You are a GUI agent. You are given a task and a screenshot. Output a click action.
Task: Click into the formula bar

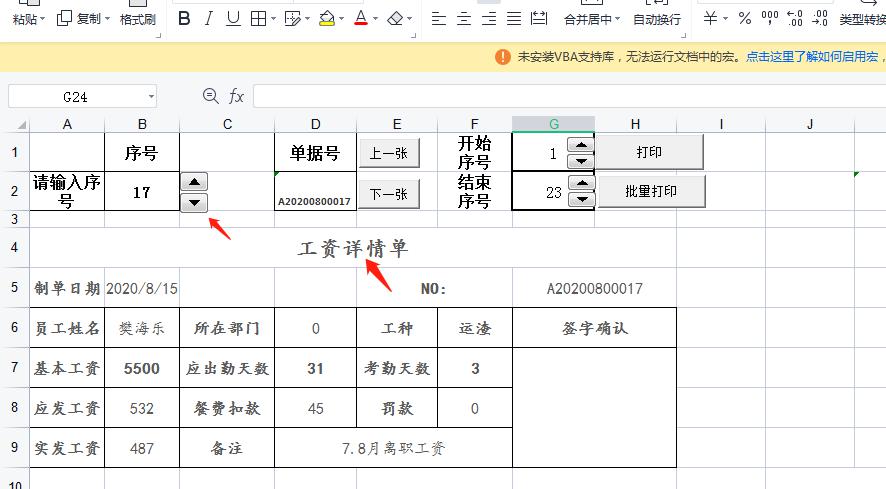[x=570, y=96]
